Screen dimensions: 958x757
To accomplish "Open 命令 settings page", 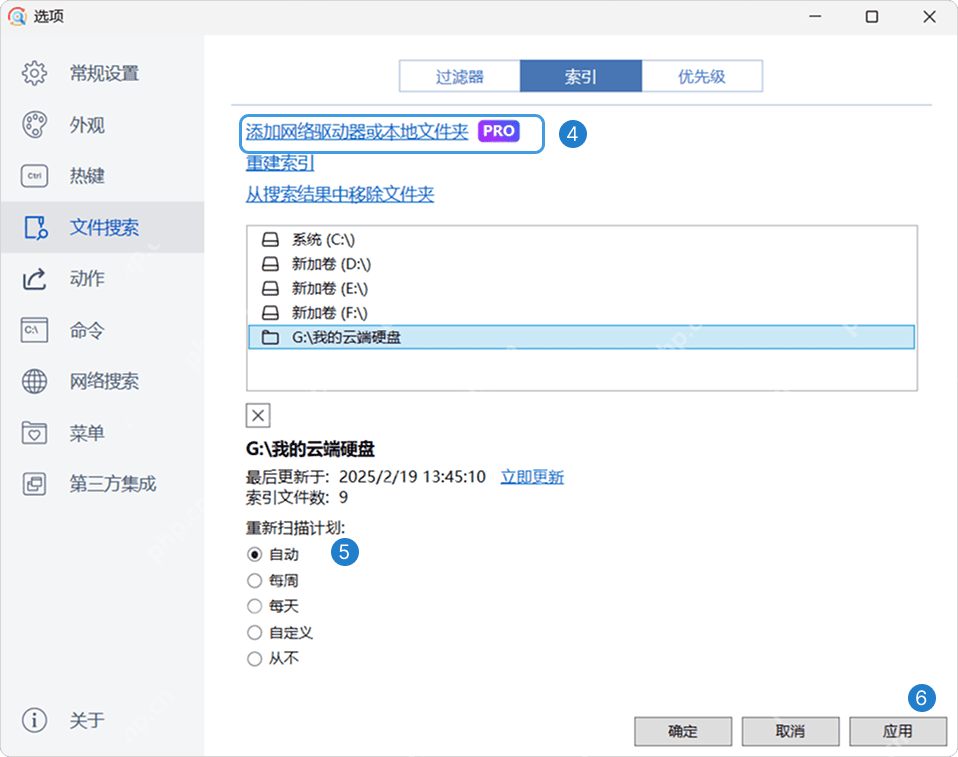I will click(x=102, y=331).
